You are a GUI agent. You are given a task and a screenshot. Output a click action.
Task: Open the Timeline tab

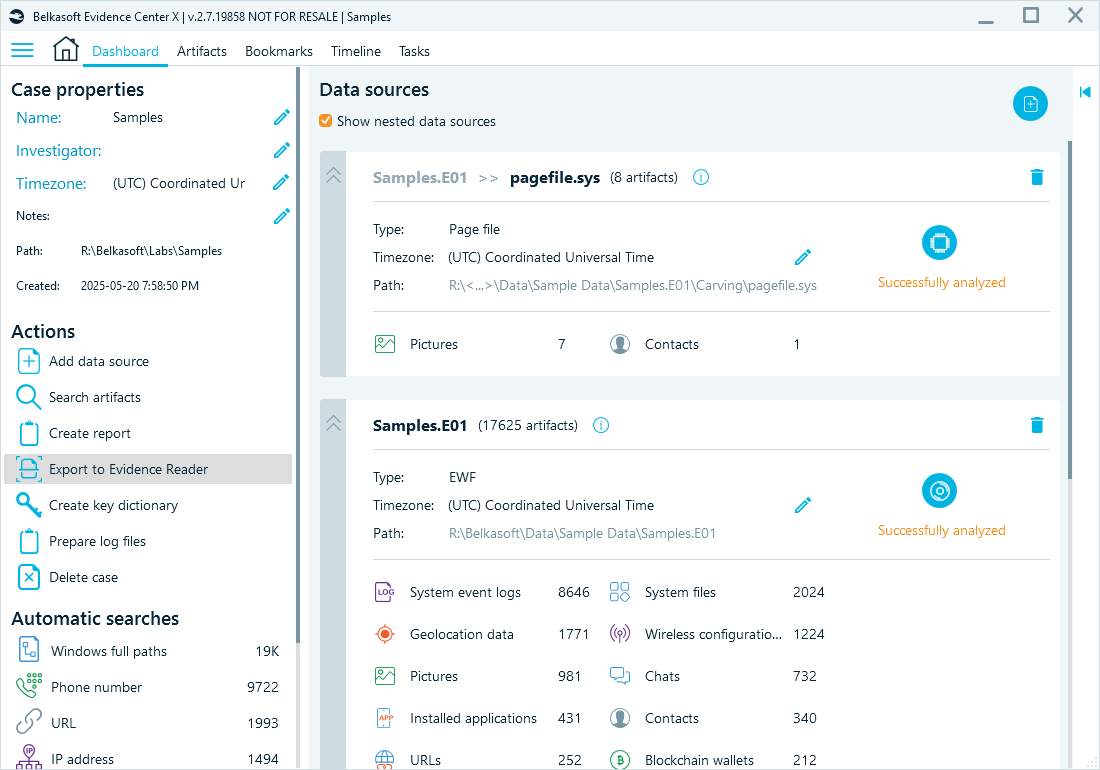(356, 51)
